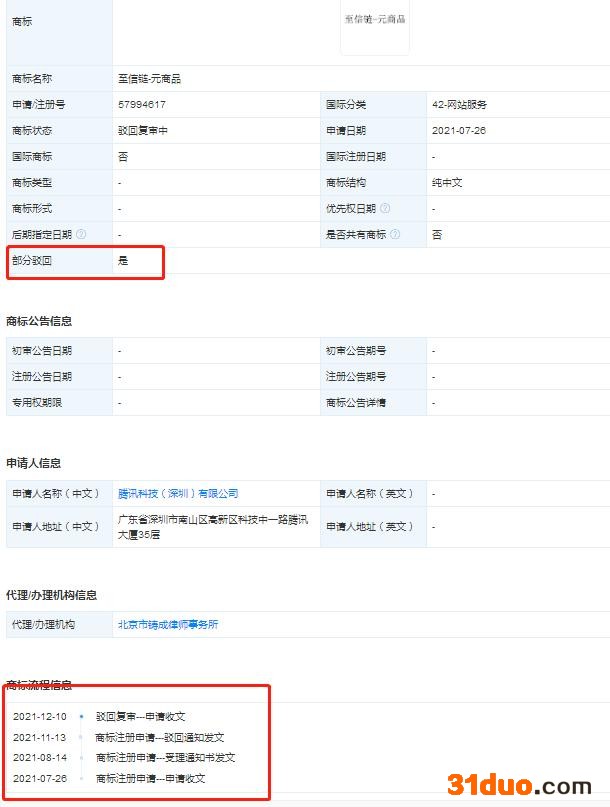Click the international class value 42-网站服务

pyautogui.click(x=460, y=104)
